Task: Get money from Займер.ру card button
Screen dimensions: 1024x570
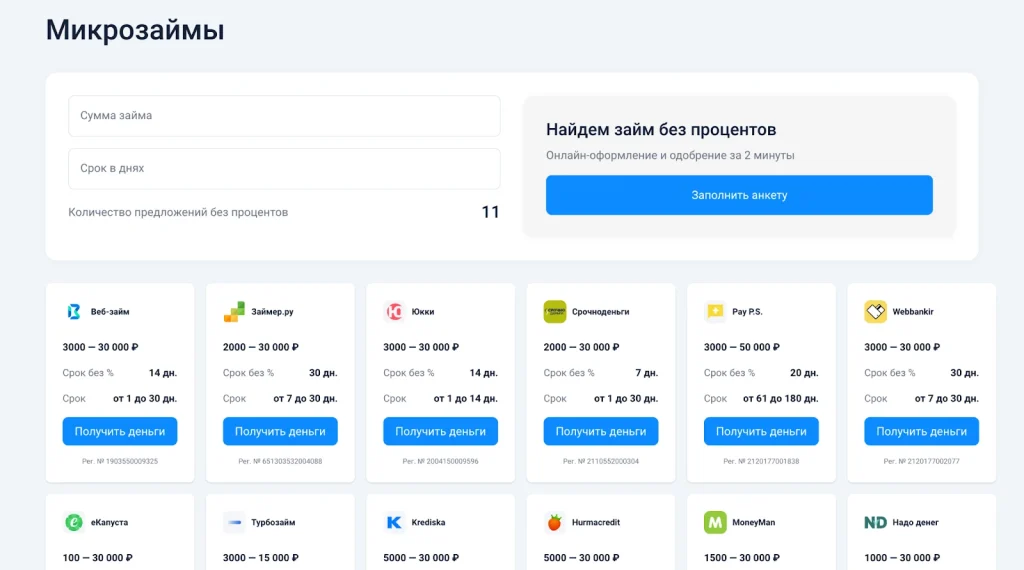Action: (x=280, y=431)
